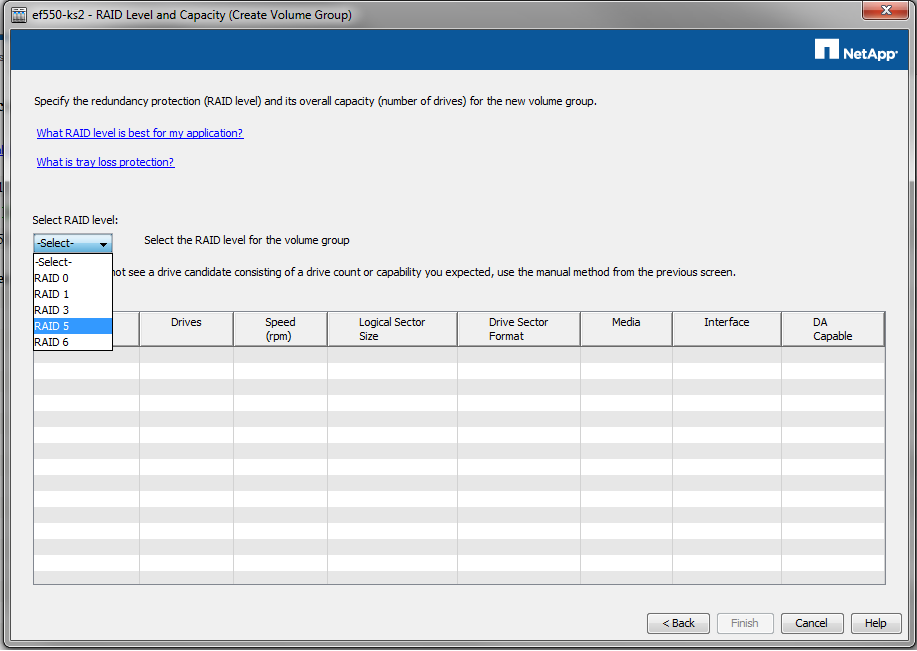Select RAID 6 from the dropdown
This screenshot has height=651, width=917.
tap(52, 342)
